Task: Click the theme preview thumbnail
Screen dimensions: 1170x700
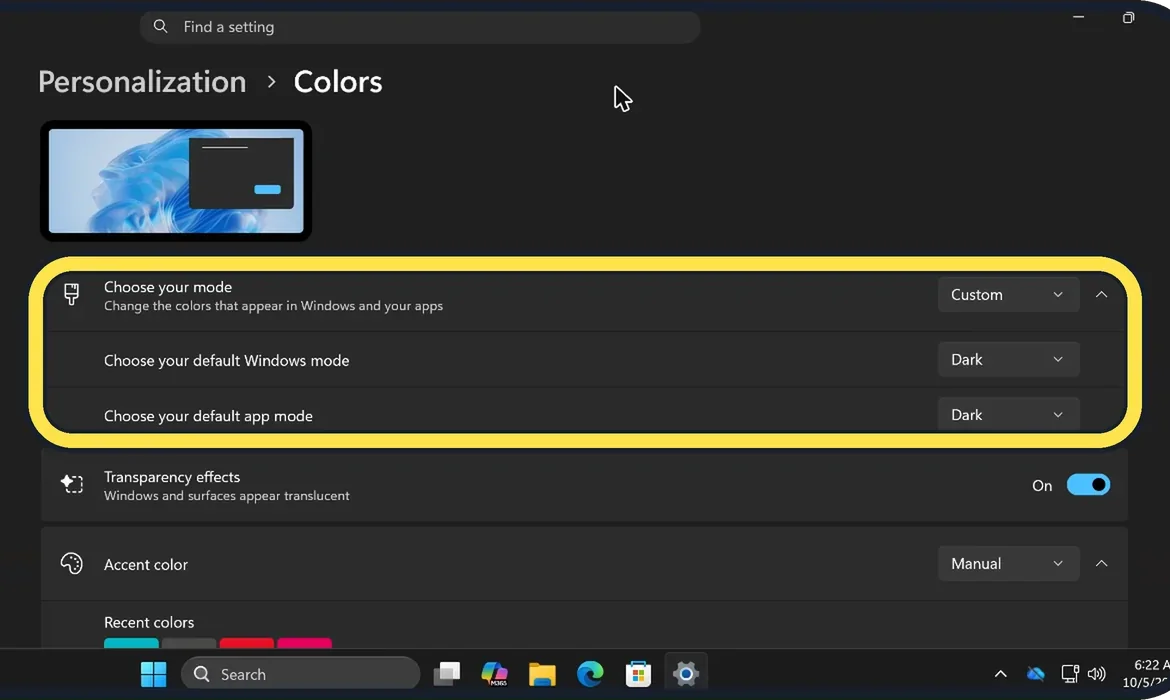Action: [176, 181]
